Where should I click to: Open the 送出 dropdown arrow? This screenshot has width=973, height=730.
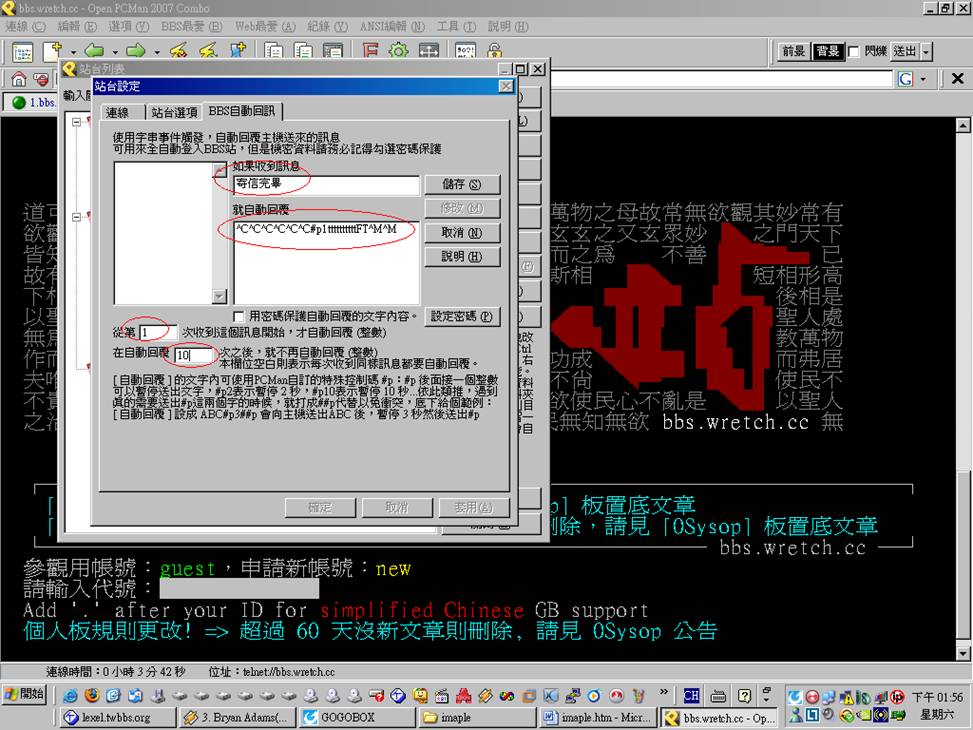pyautogui.click(x=926, y=52)
